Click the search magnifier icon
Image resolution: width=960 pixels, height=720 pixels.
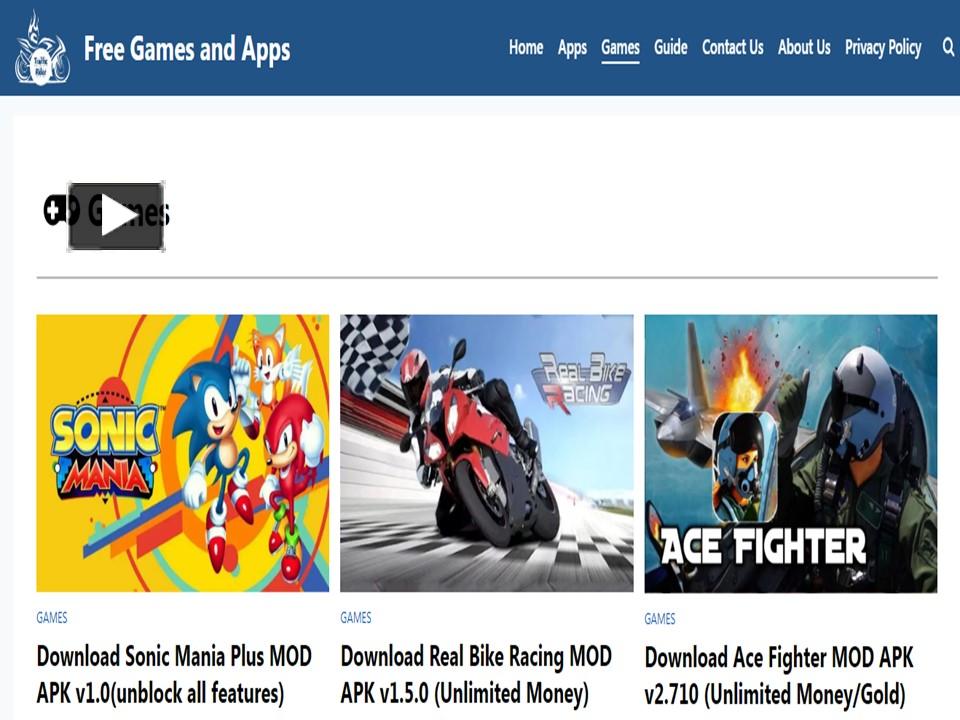948,47
